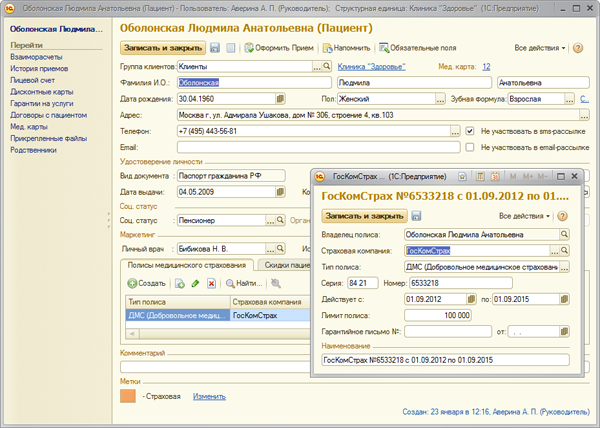
Task: Click magnifier icon next to Личный врач field
Action: pos(280,249)
